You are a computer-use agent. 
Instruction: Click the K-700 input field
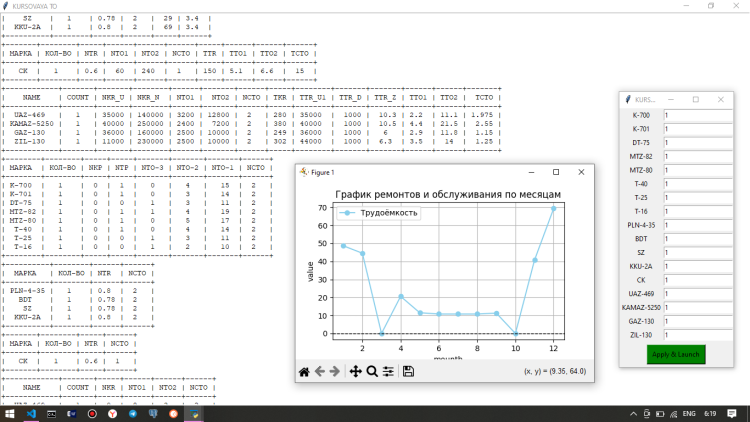coord(697,116)
